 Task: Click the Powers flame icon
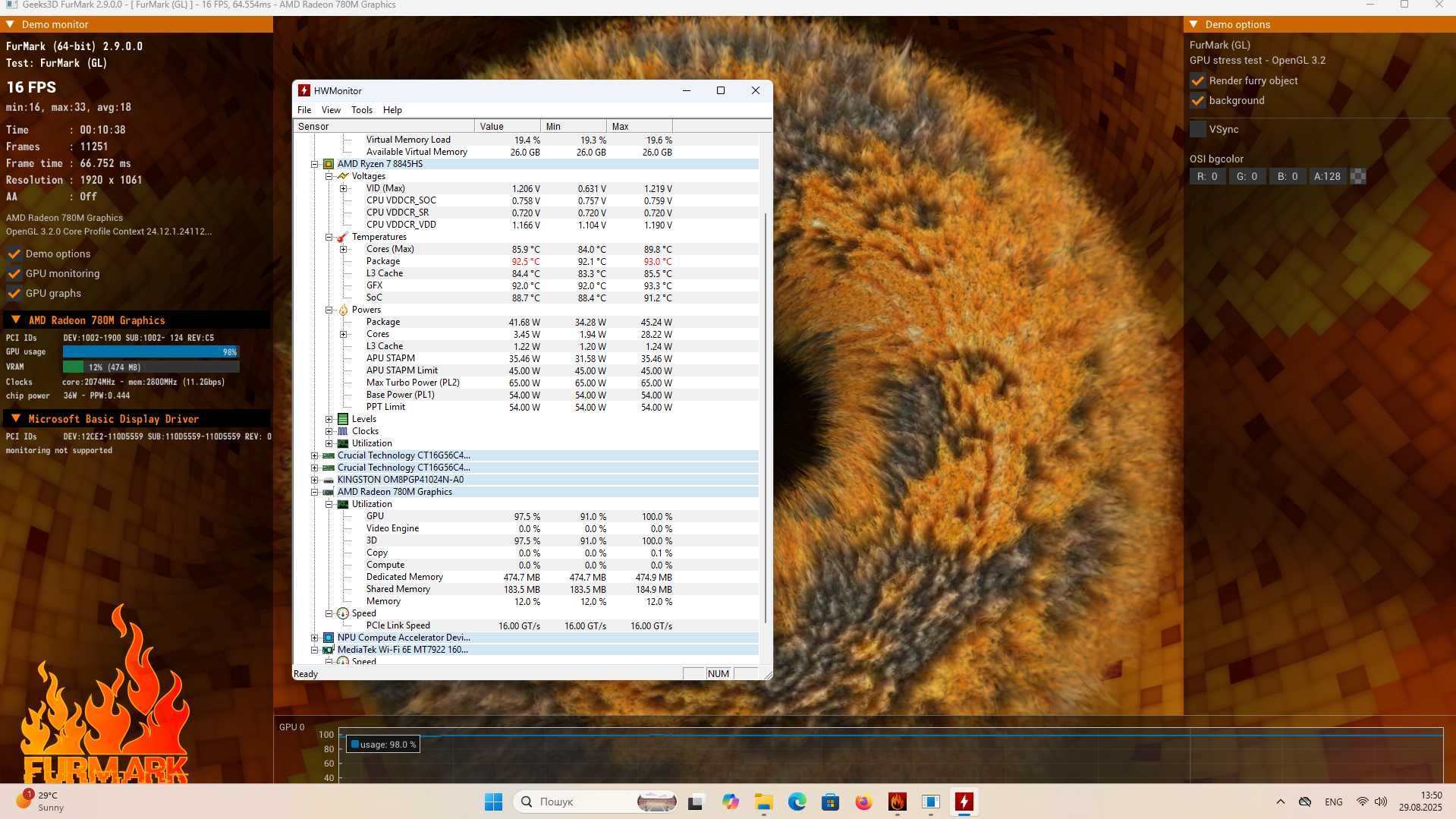click(x=343, y=310)
